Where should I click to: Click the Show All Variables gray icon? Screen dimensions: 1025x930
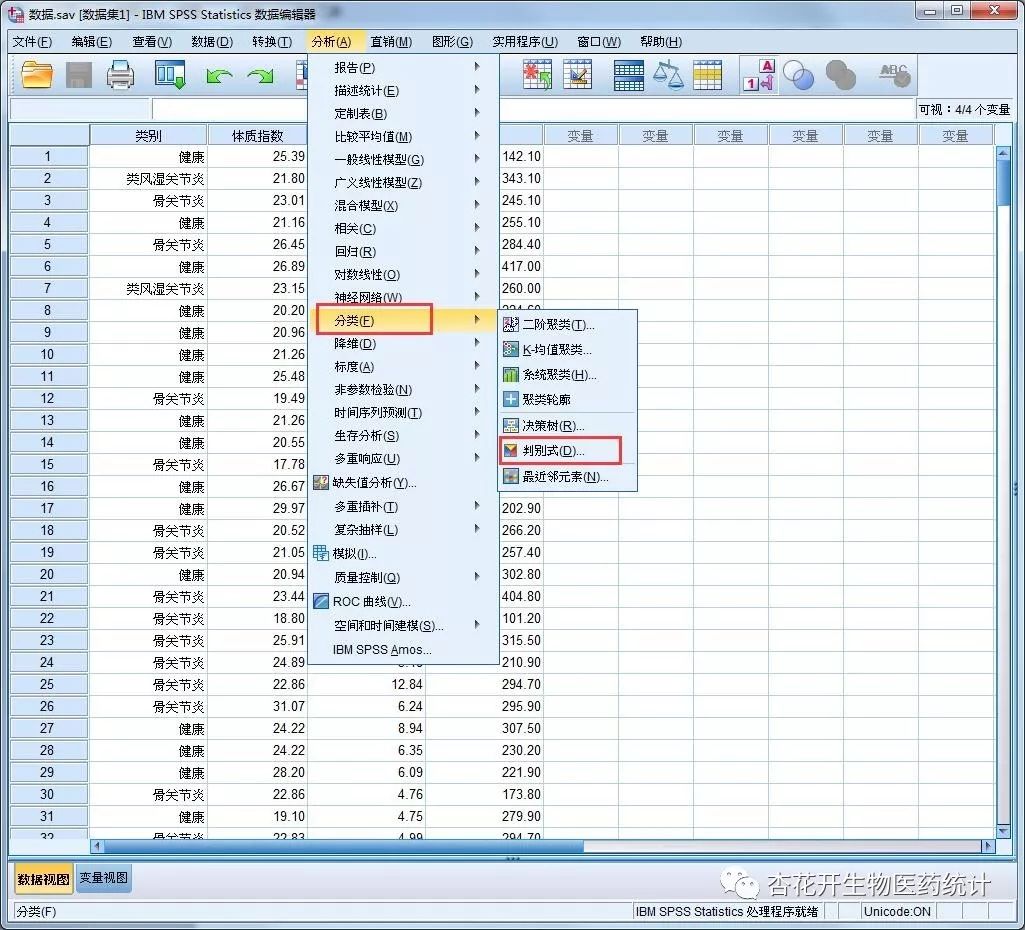pos(841,75)
